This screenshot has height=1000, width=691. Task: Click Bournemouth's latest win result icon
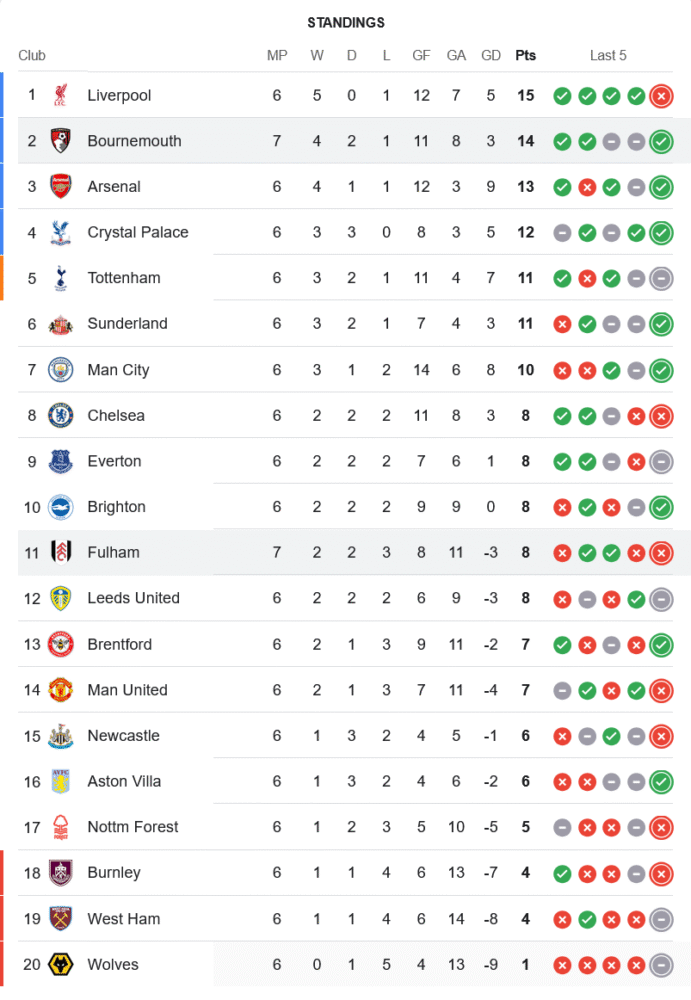pyautogui.click(x=661, y=142)
